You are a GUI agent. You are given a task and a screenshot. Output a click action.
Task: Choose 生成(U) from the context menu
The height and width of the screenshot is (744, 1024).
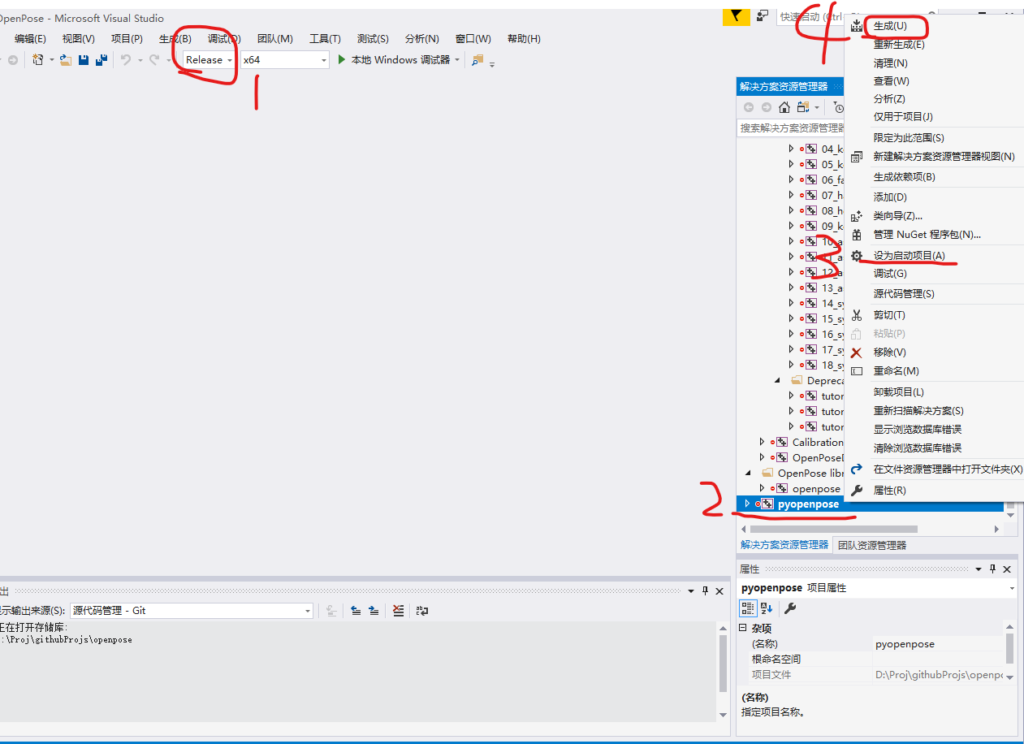coord(890,25)
